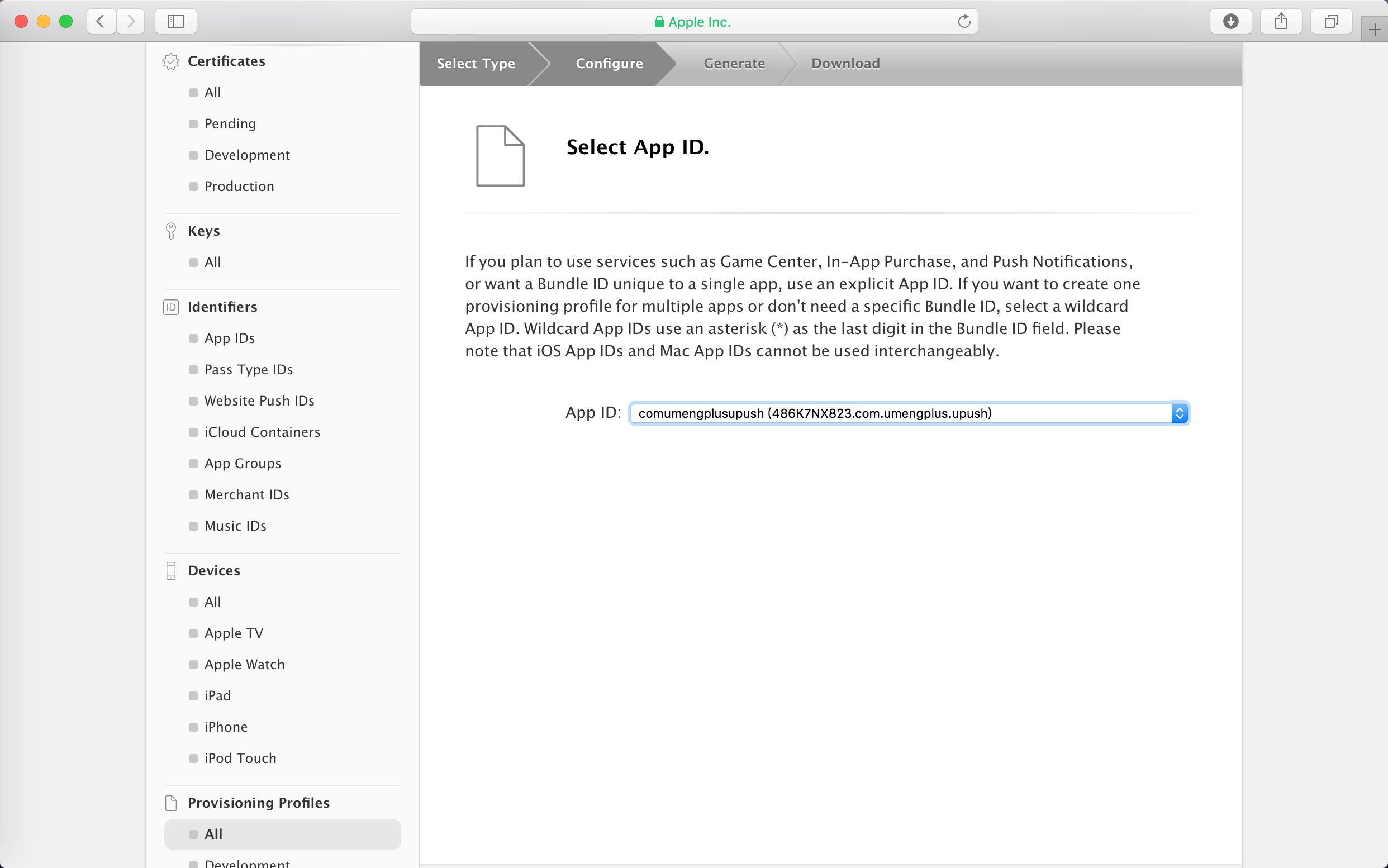Click the Select App ID. heading

coord(638,147)
